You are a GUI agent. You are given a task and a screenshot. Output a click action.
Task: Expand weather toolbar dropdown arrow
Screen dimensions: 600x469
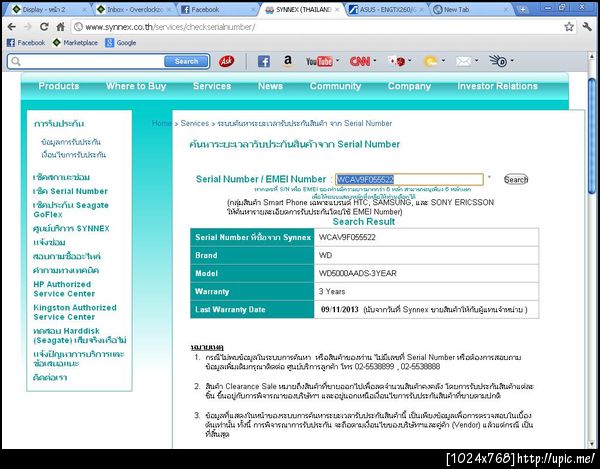click(443, 60)
